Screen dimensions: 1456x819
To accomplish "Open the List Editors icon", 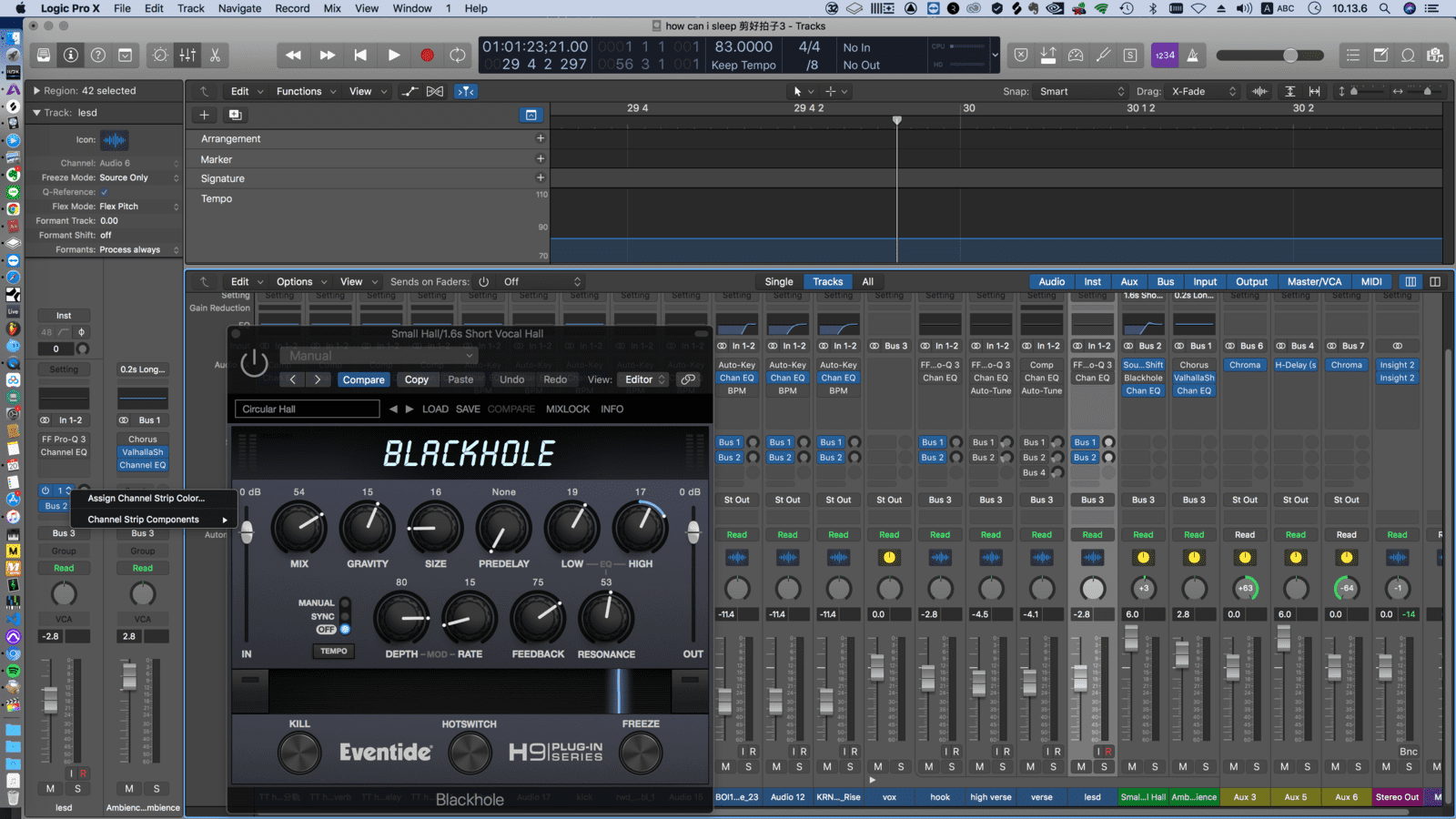I will pos(1353,56).
